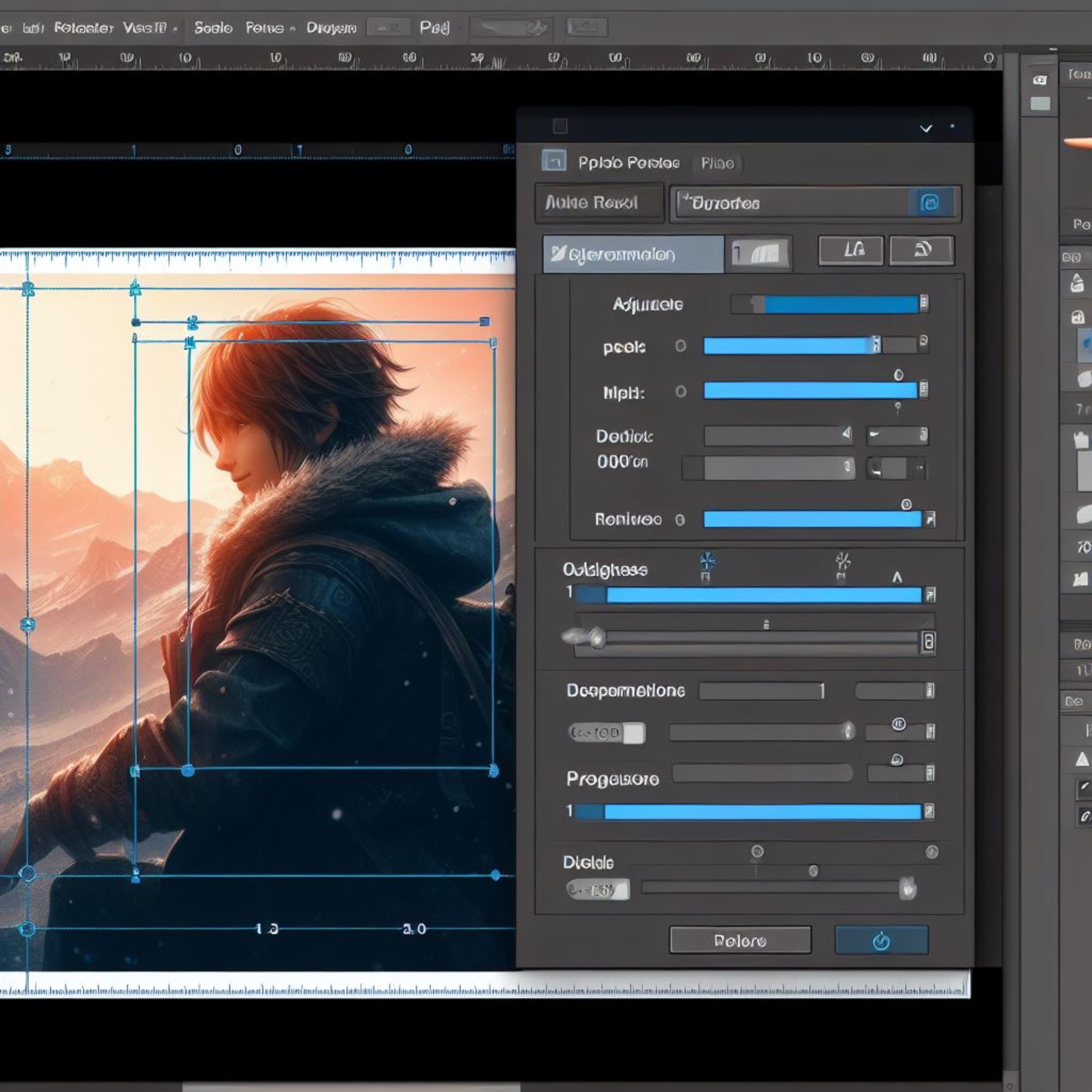
Task: Click the Deopernerione input field
Action: point(762,691)
